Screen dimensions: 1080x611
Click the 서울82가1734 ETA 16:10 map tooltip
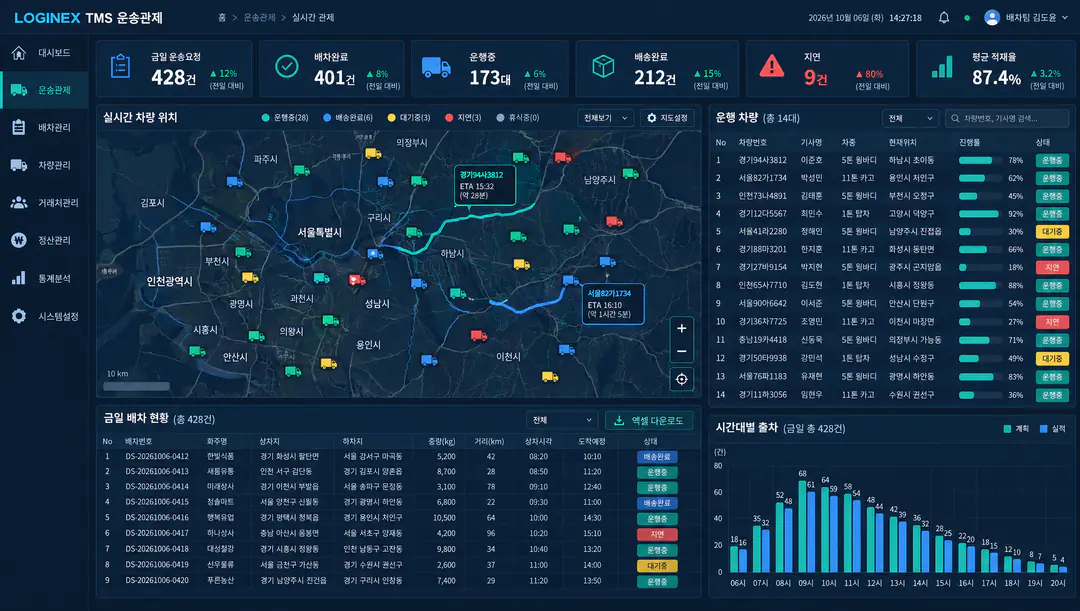[613, 304]
